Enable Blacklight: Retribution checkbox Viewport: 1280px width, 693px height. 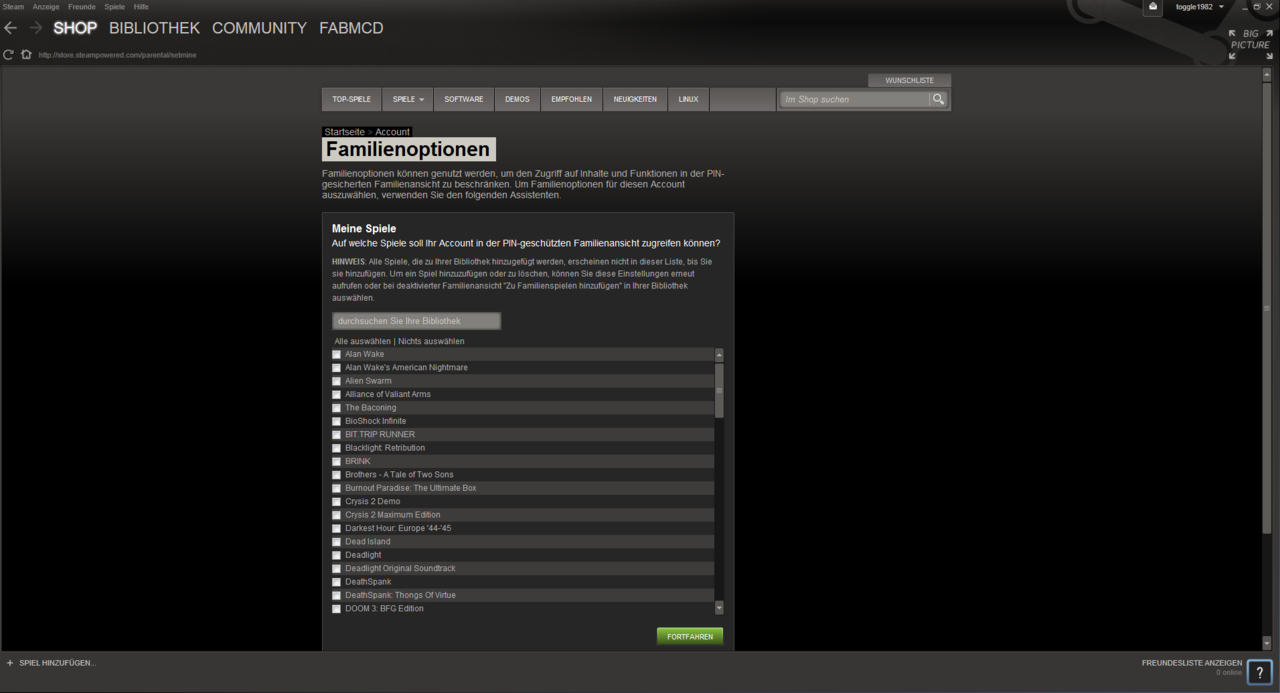pos(337,448)
